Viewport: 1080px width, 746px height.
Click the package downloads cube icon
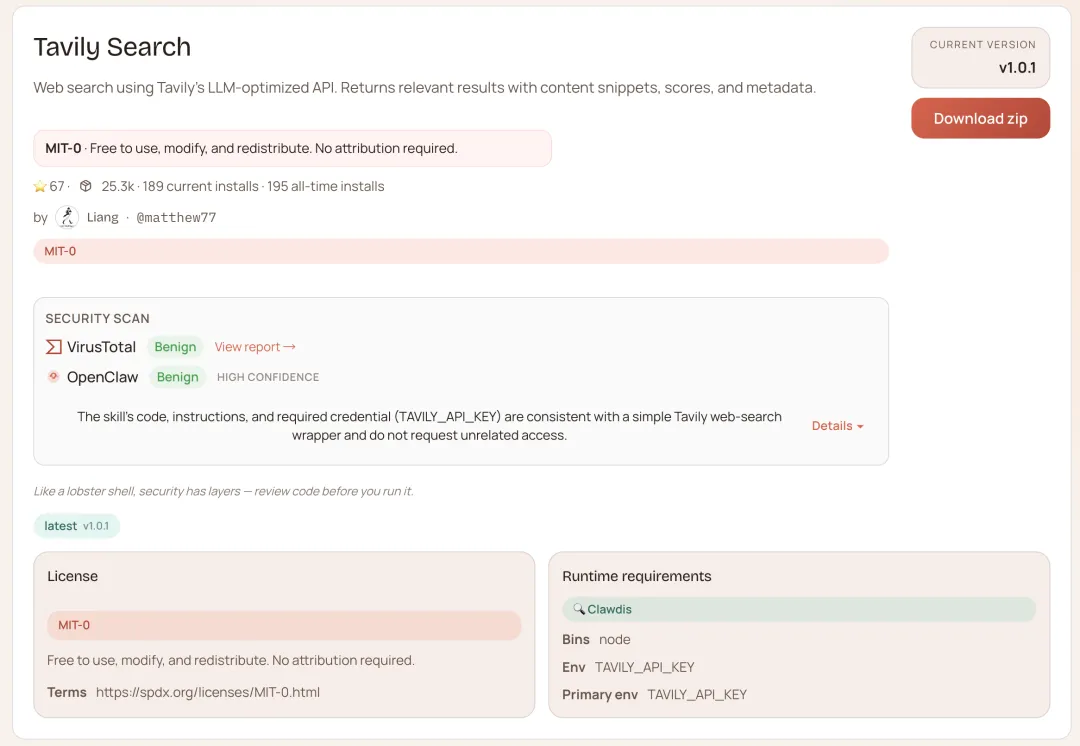86,186
